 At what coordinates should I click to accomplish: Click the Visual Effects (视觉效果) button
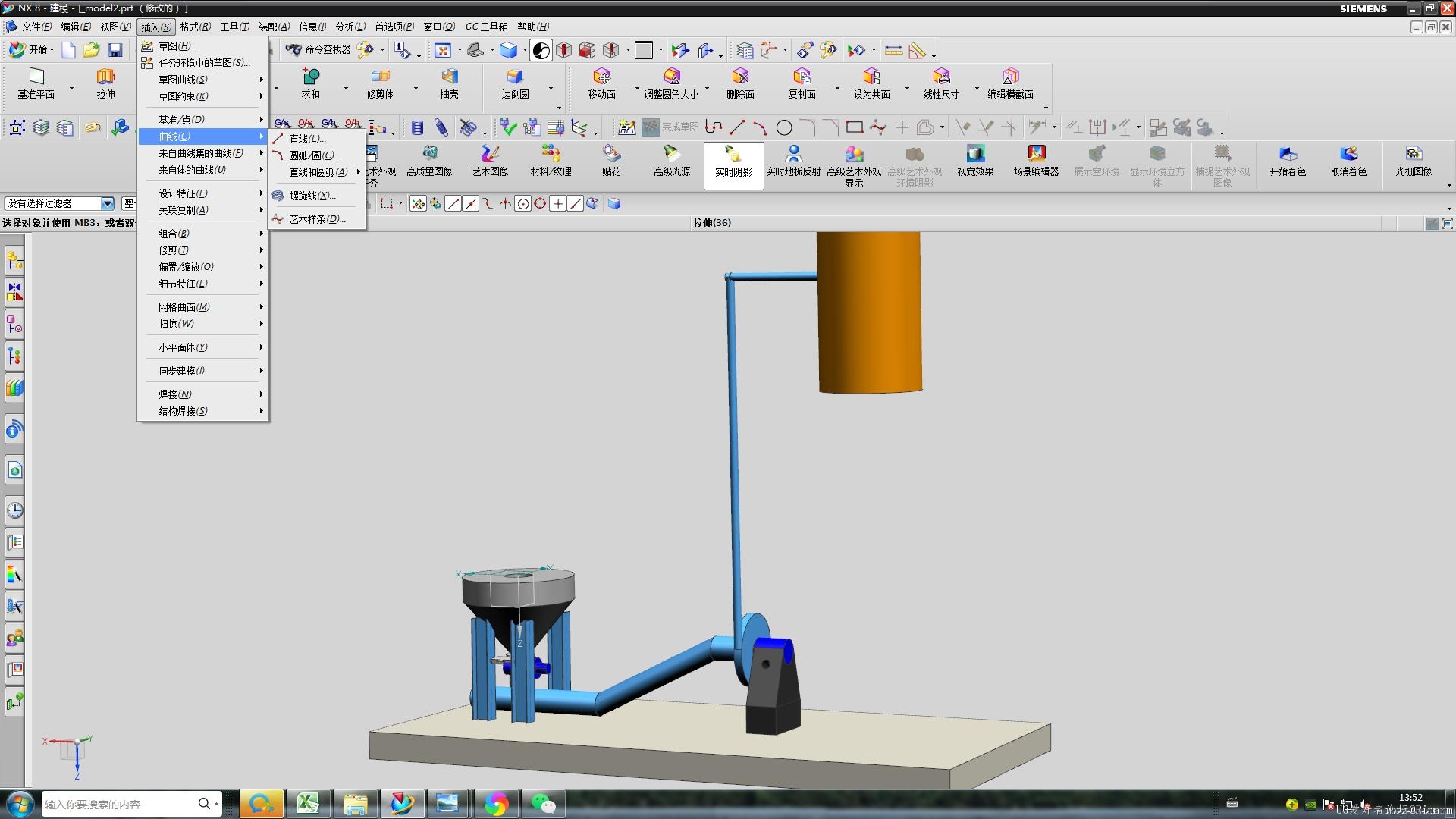975,162
